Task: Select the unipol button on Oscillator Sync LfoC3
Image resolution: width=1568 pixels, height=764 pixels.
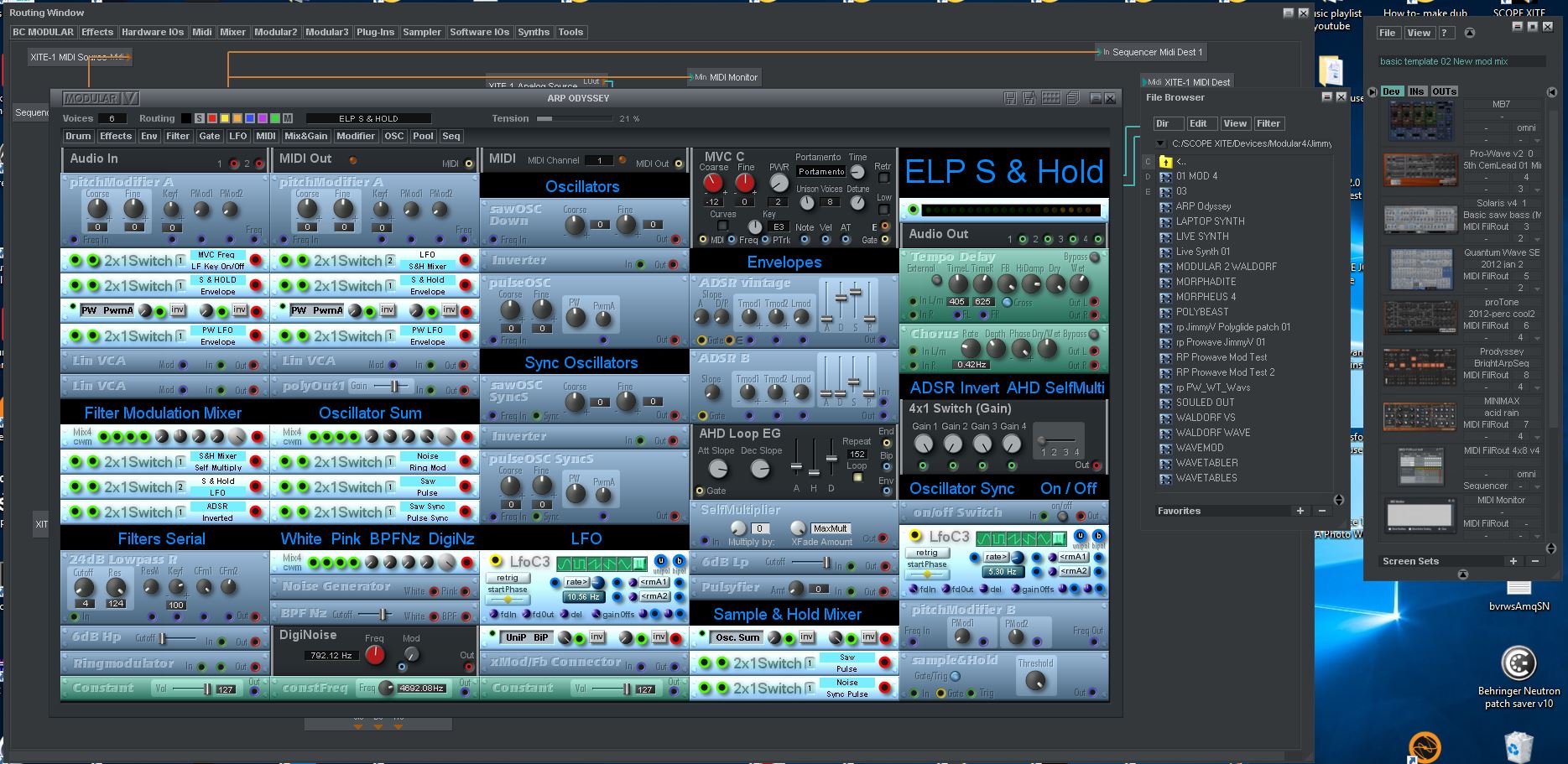Action: [1081, 537]
